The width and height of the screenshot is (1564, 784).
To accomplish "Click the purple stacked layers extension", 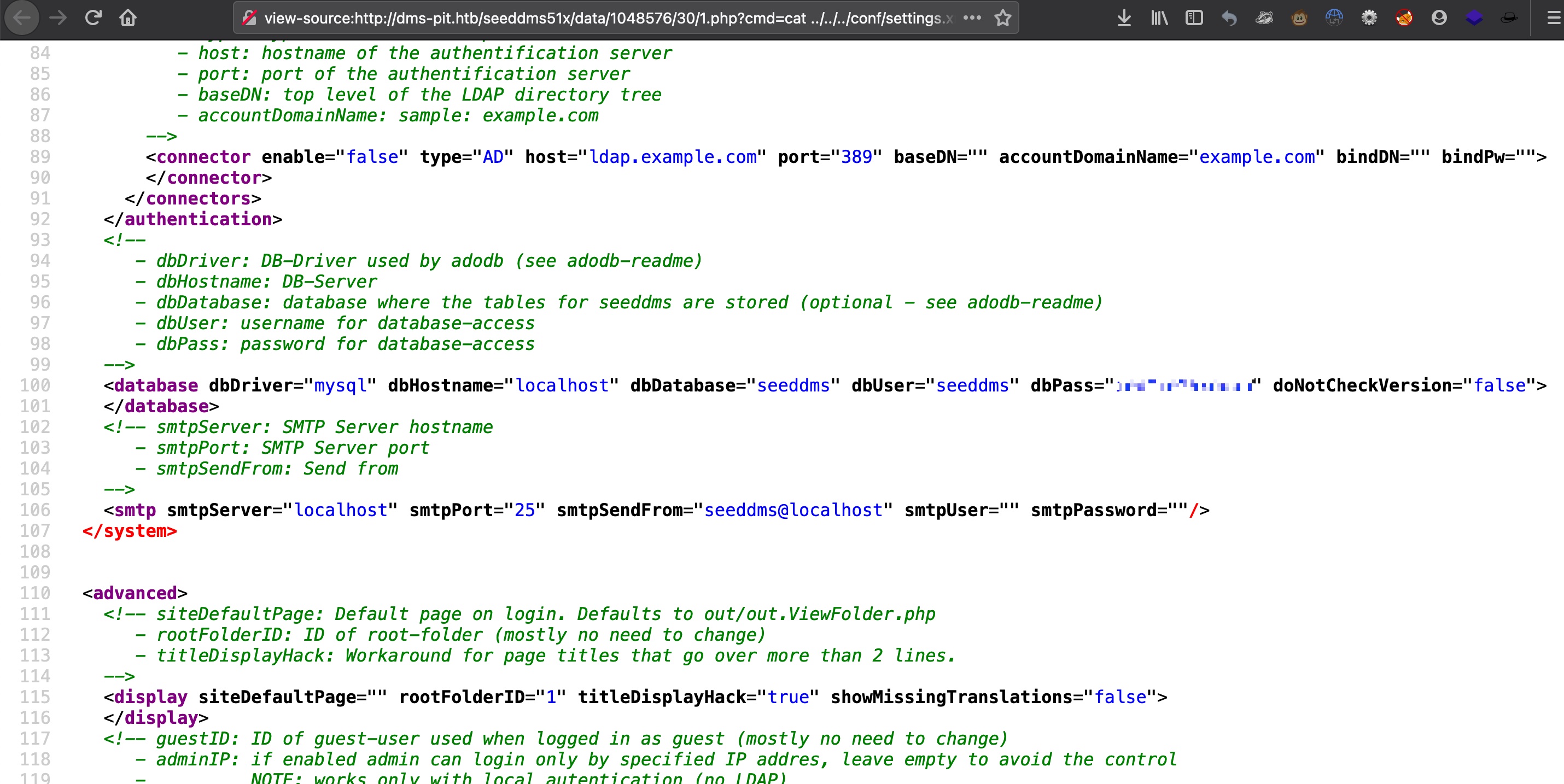I will point(1474,17).
